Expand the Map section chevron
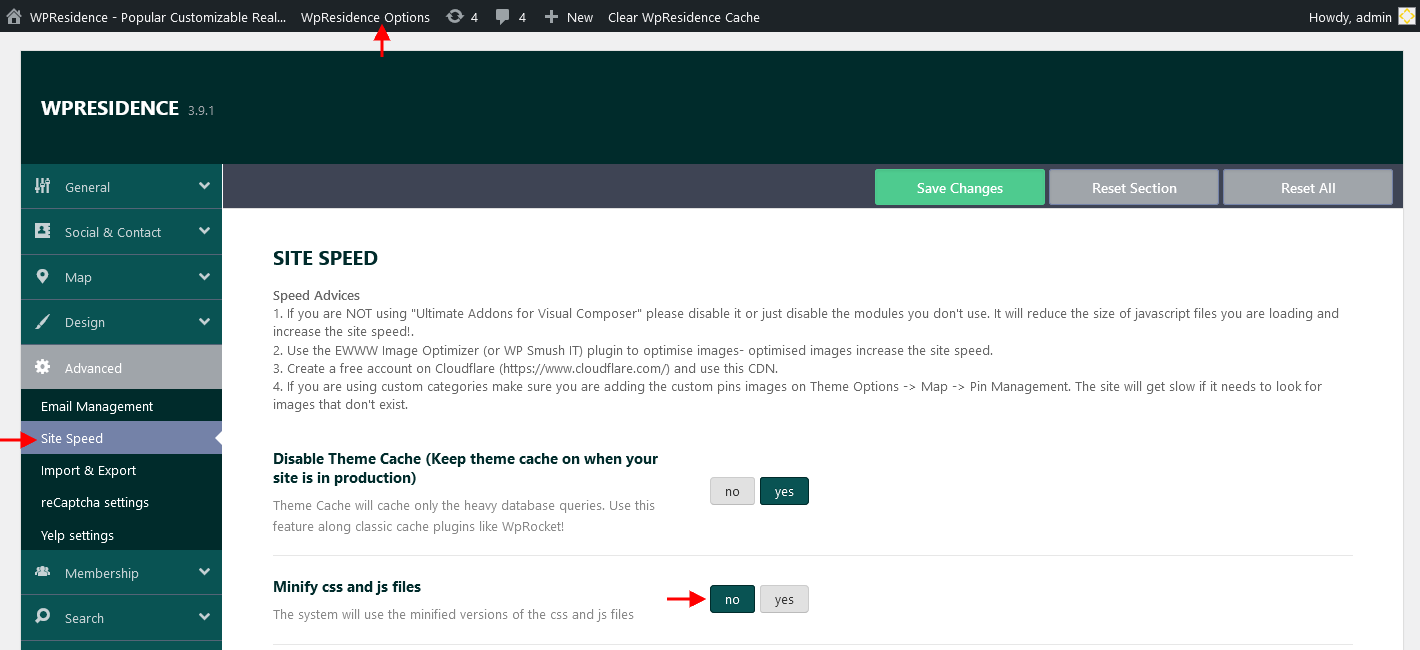 click(204, 276)
